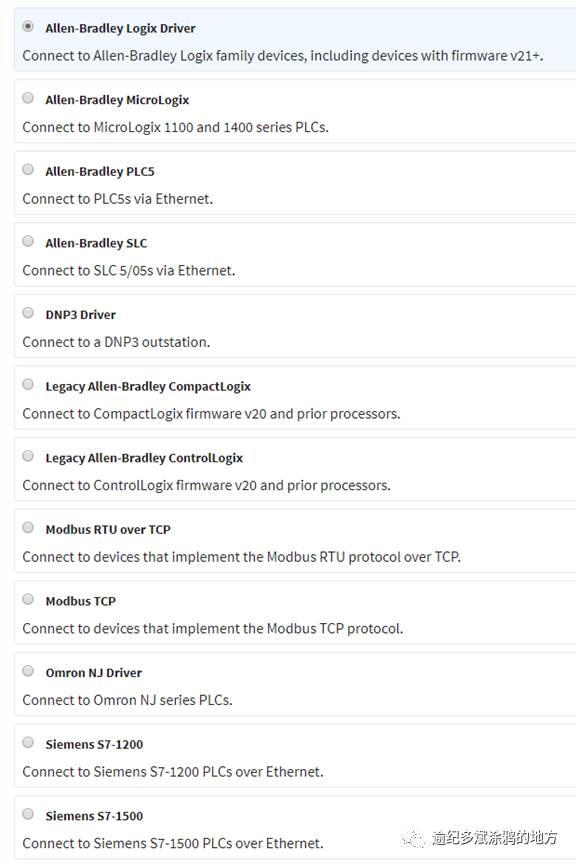The image size is (576, 864).
Task: Click the Siemens S7-1500 title label
Action: click(x=94, y=816)
